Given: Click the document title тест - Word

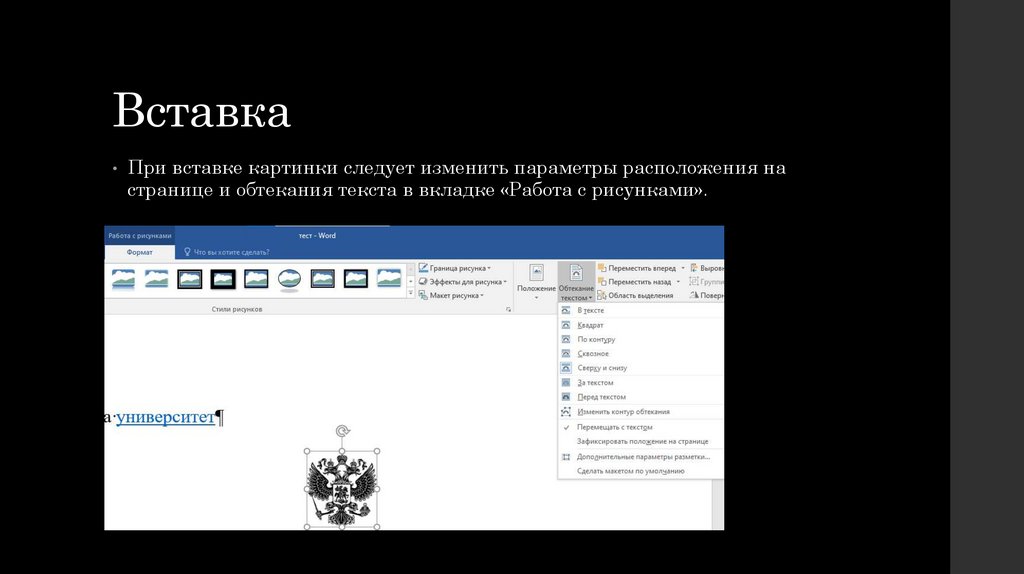Looking at the screenshot, I should (317, 236).
